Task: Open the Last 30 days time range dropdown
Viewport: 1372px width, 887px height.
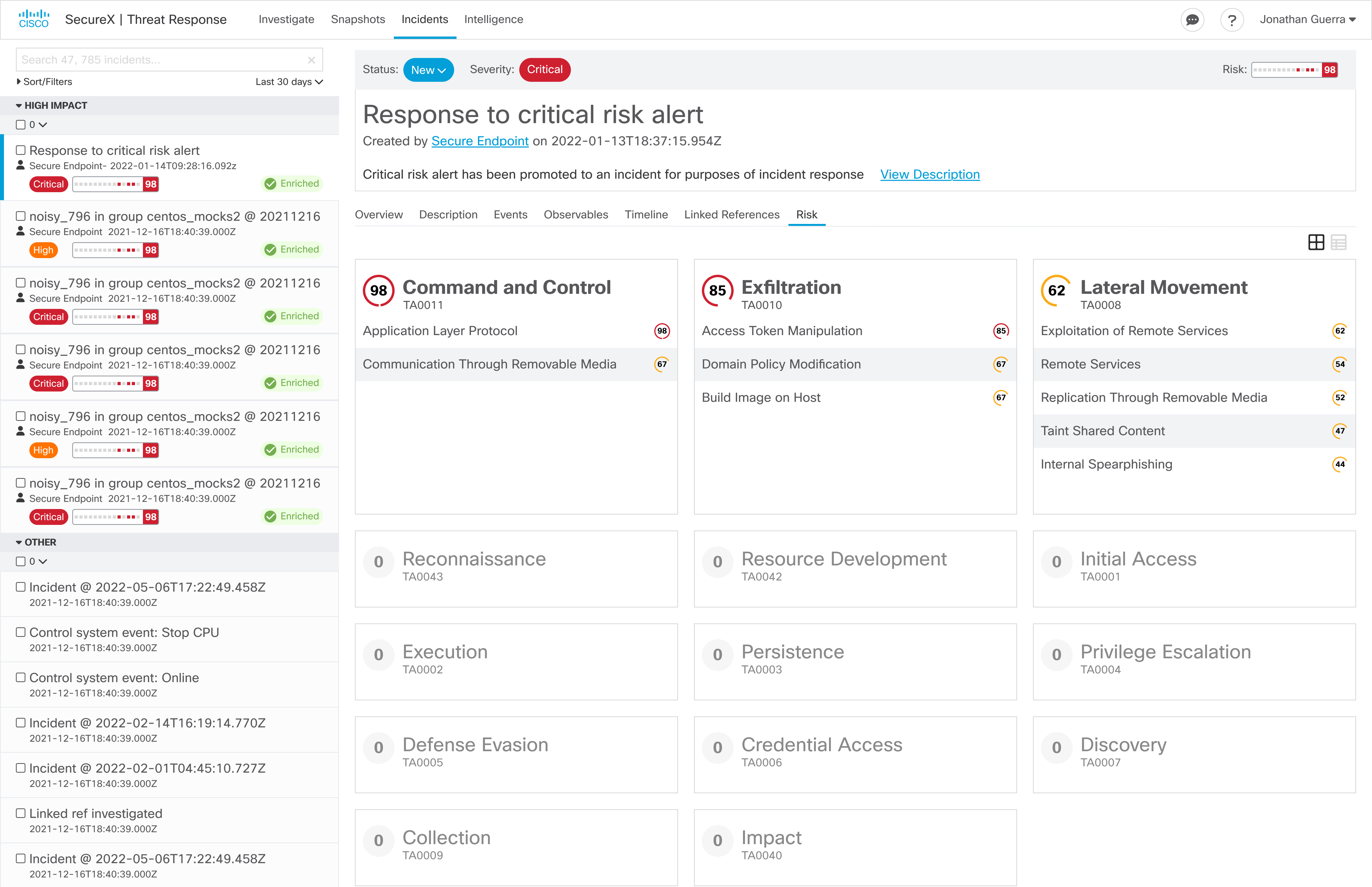Action: (x=289, y=82)
